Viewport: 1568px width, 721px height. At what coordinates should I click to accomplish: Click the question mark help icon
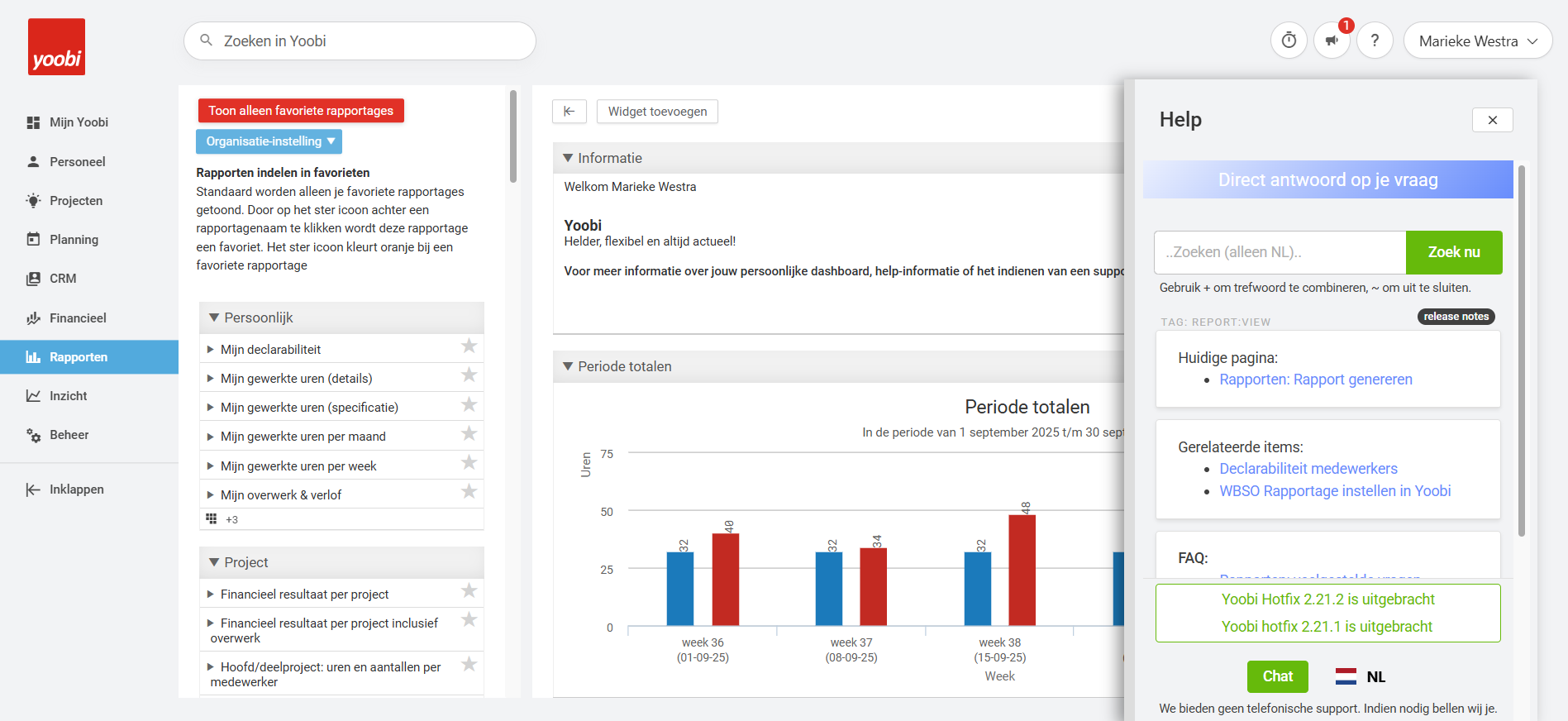click(1375, 41)
